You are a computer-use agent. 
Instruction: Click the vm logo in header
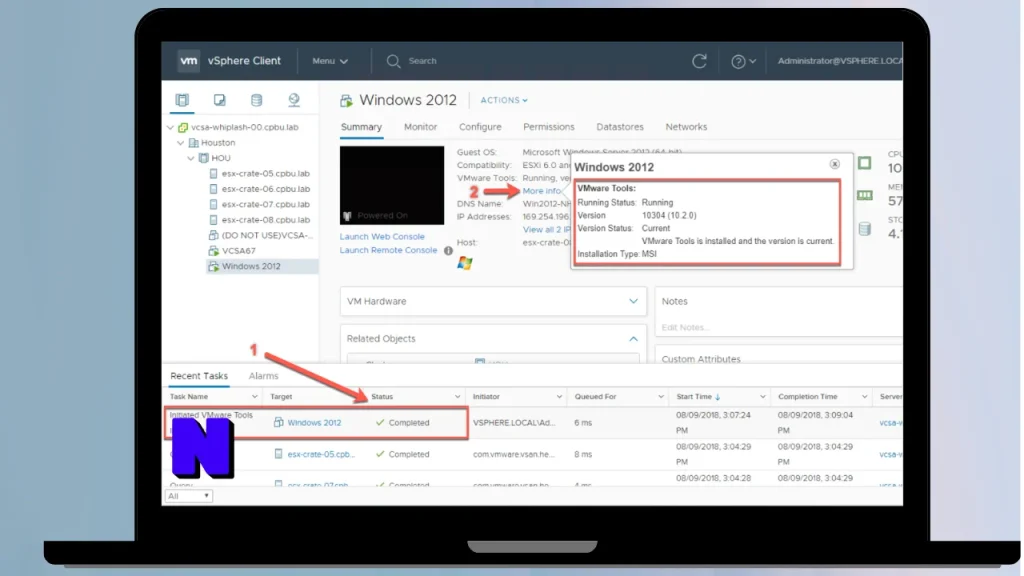(x=189, y=61)
